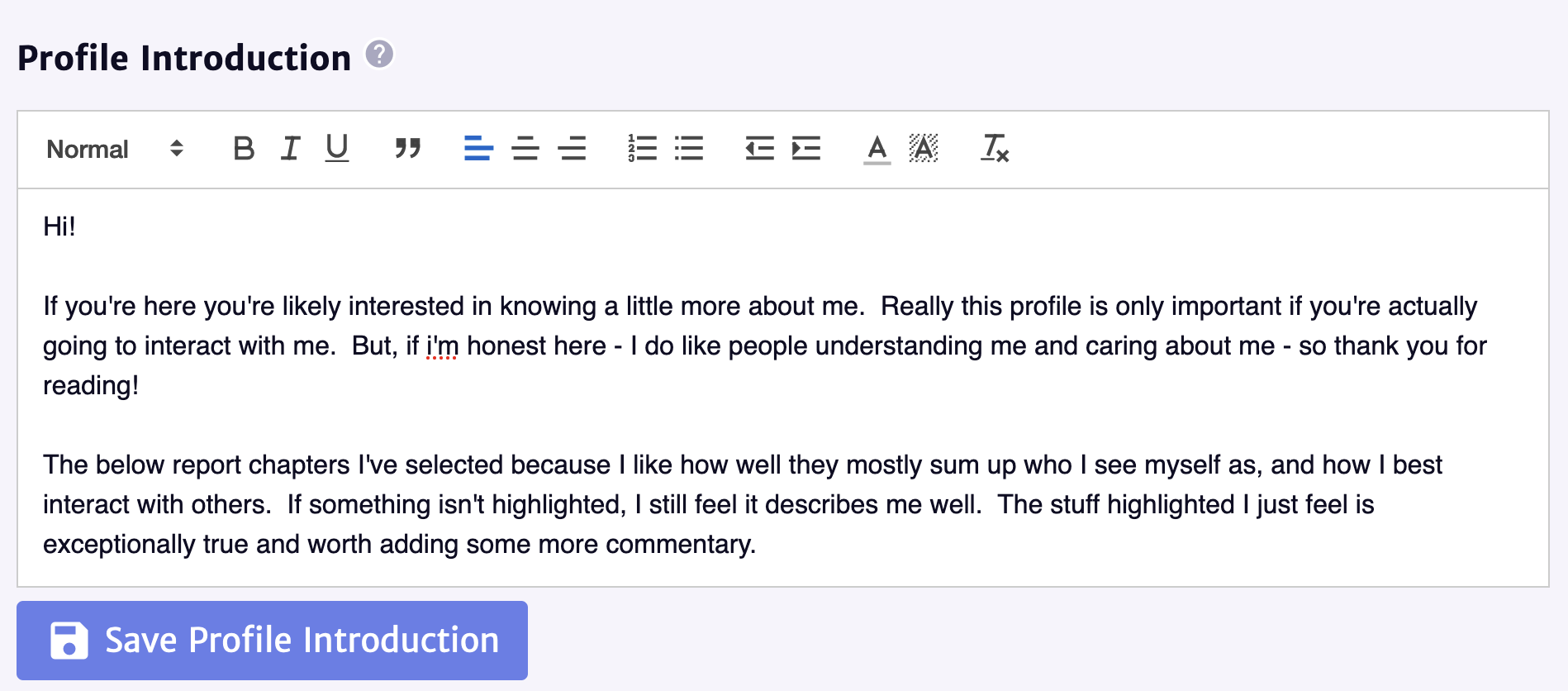
Task: Save the profile introduction
Action: pos(272,641)
